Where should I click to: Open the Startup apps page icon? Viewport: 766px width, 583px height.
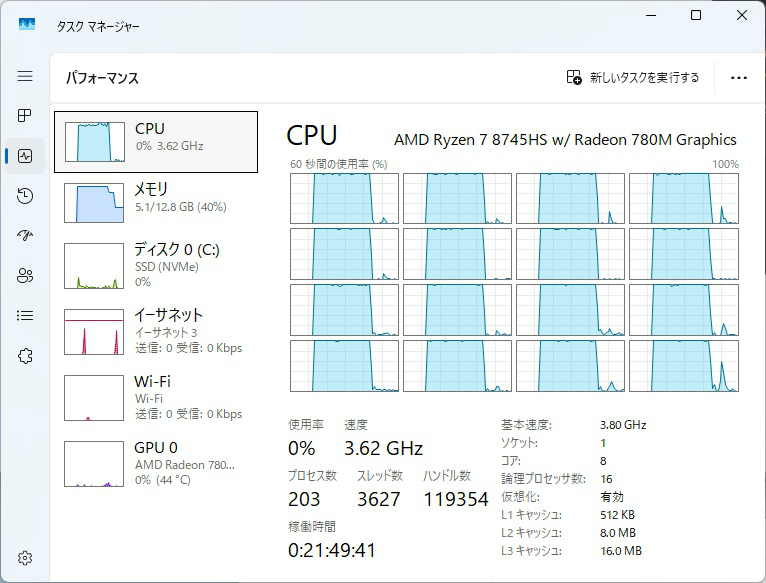point(25,236)
